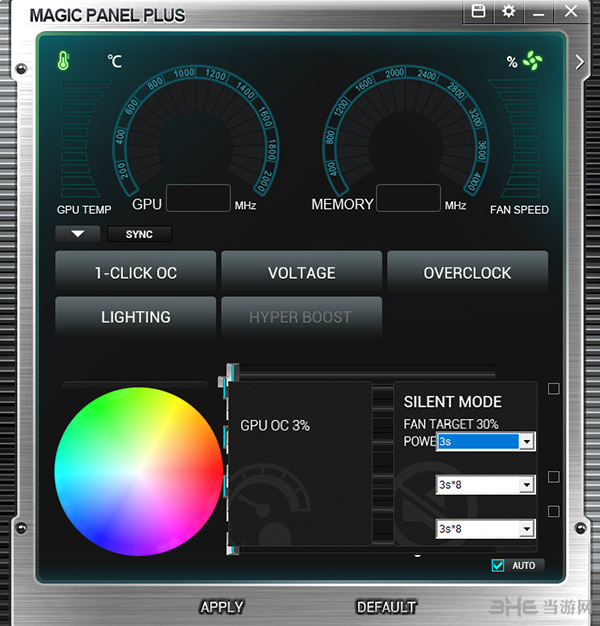Click the green fan speed icon
Screen dimensions: 600x626
click(533, 61)
